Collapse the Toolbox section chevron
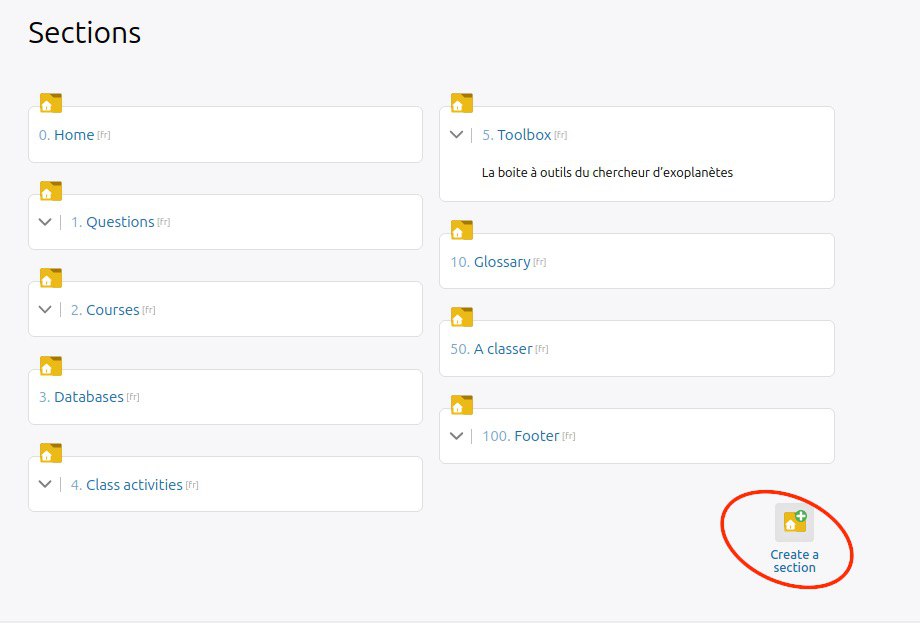920x623 pixels. [x=456, y=134]
